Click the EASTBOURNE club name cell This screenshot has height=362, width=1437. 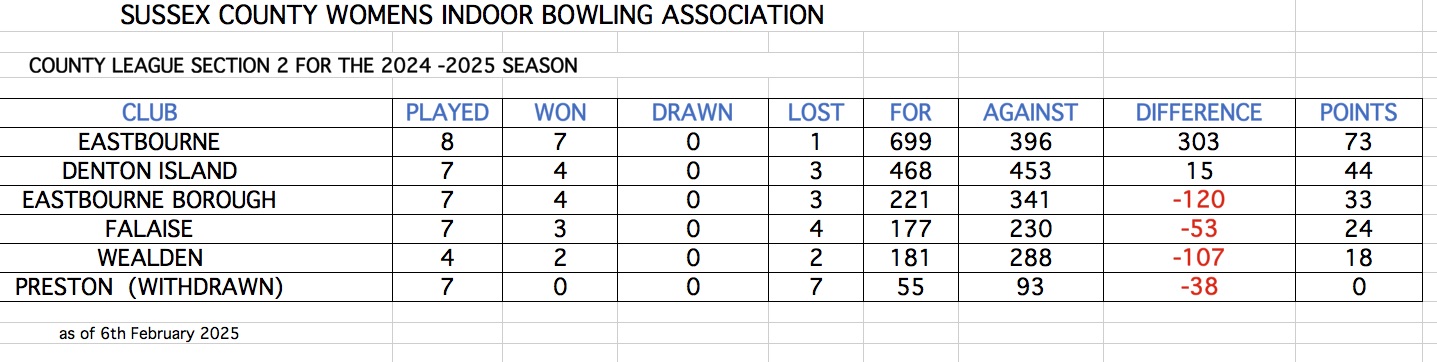pyautogui.click(x=149, y=141)
